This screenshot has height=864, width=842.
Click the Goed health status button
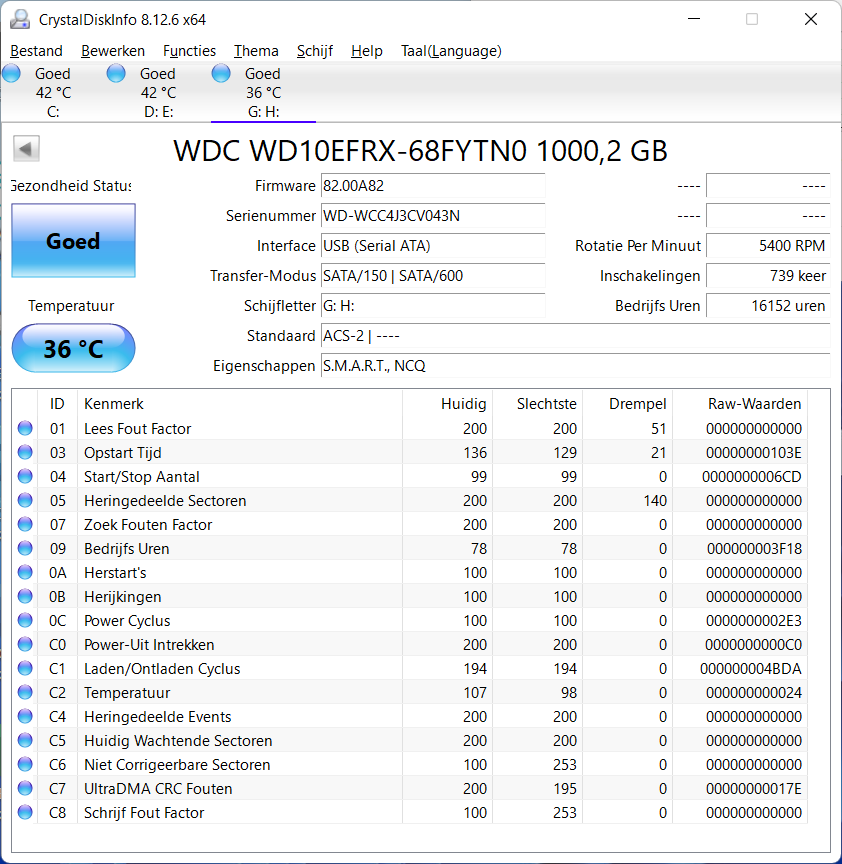(x=73, y=241)
